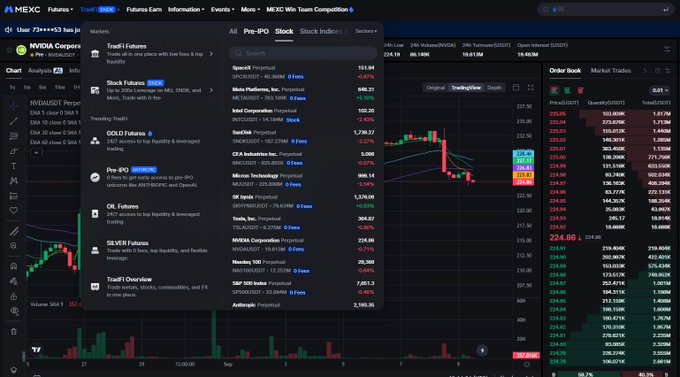Click the TradFi Overview icon
Image resolution: width=680 pixels, height=377 pixels.
coord(95,286)
